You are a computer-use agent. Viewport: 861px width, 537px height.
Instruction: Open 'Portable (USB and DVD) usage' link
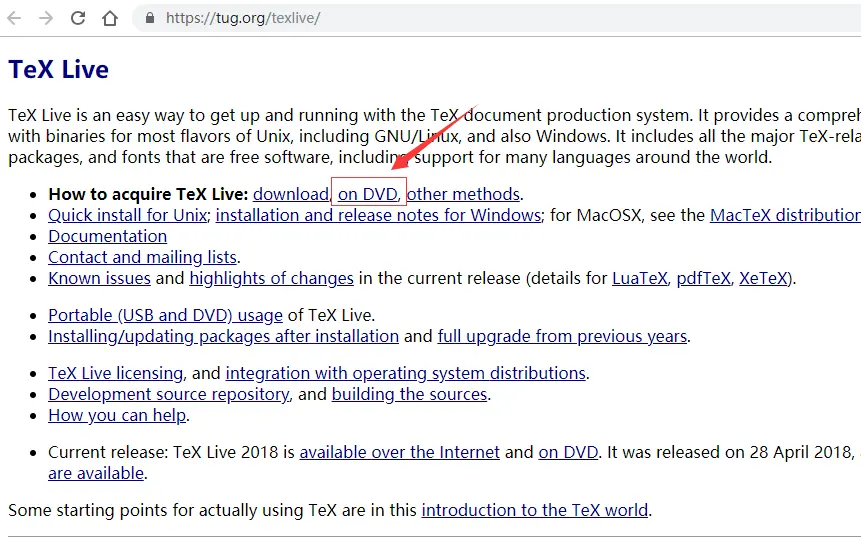[x=165, y=316]
